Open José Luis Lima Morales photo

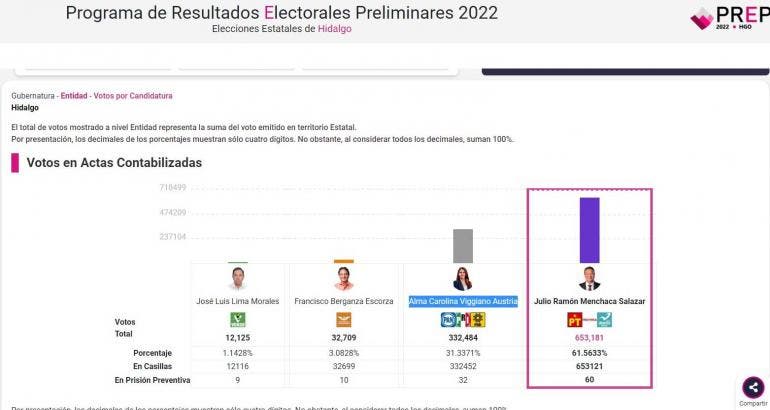click(238, 279)
